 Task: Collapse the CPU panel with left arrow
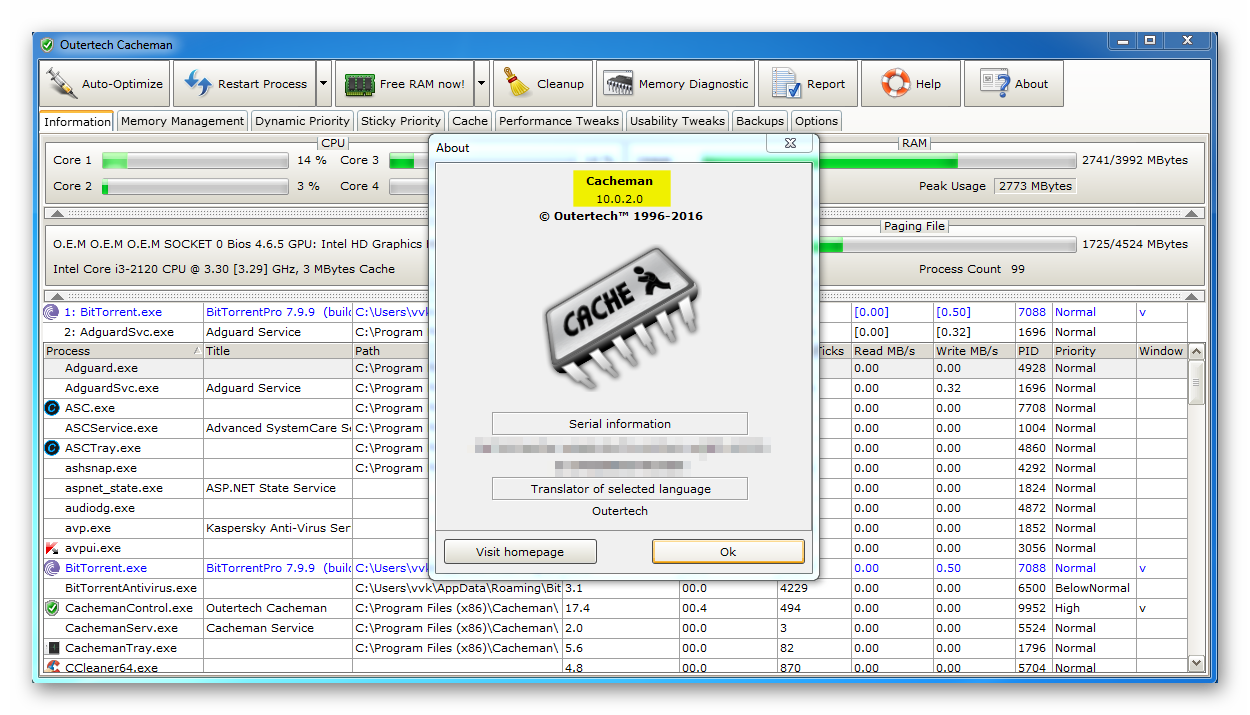(58, 213)
